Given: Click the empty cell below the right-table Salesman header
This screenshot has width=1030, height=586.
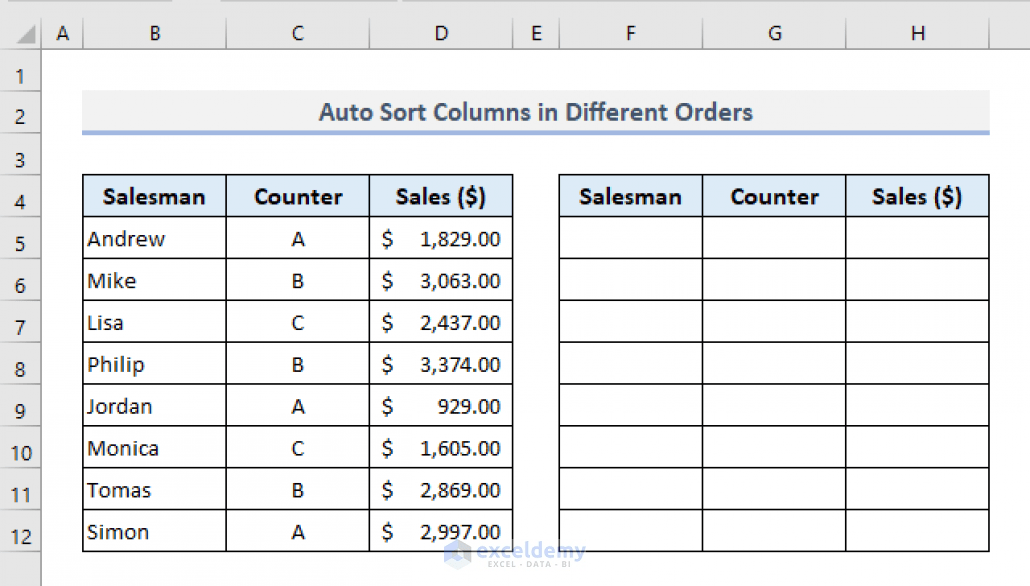Looking at the screenshot, I should click(630, 238).
